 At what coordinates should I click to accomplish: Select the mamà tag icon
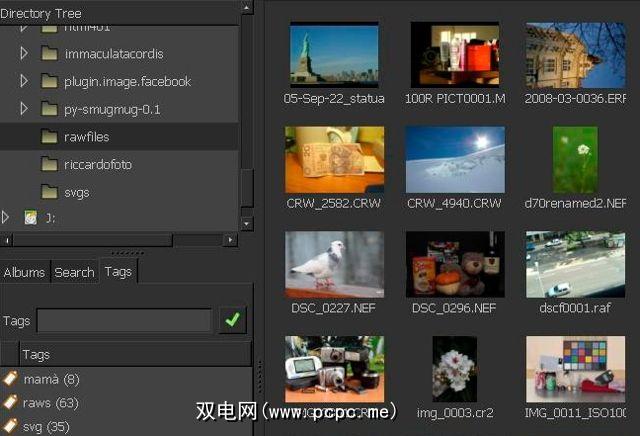[11, 380]
